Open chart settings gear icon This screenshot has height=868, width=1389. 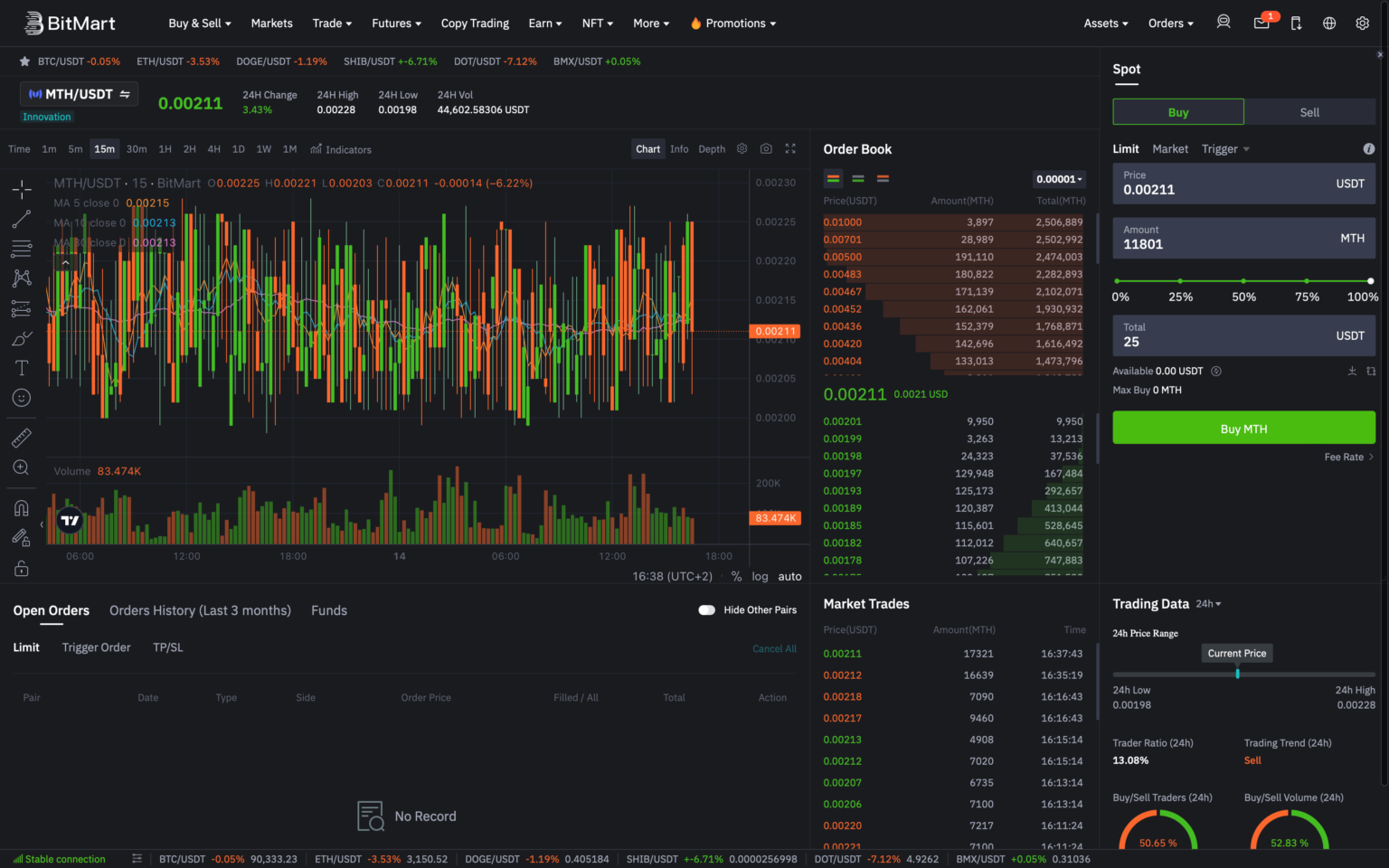(x=742, y=148)
